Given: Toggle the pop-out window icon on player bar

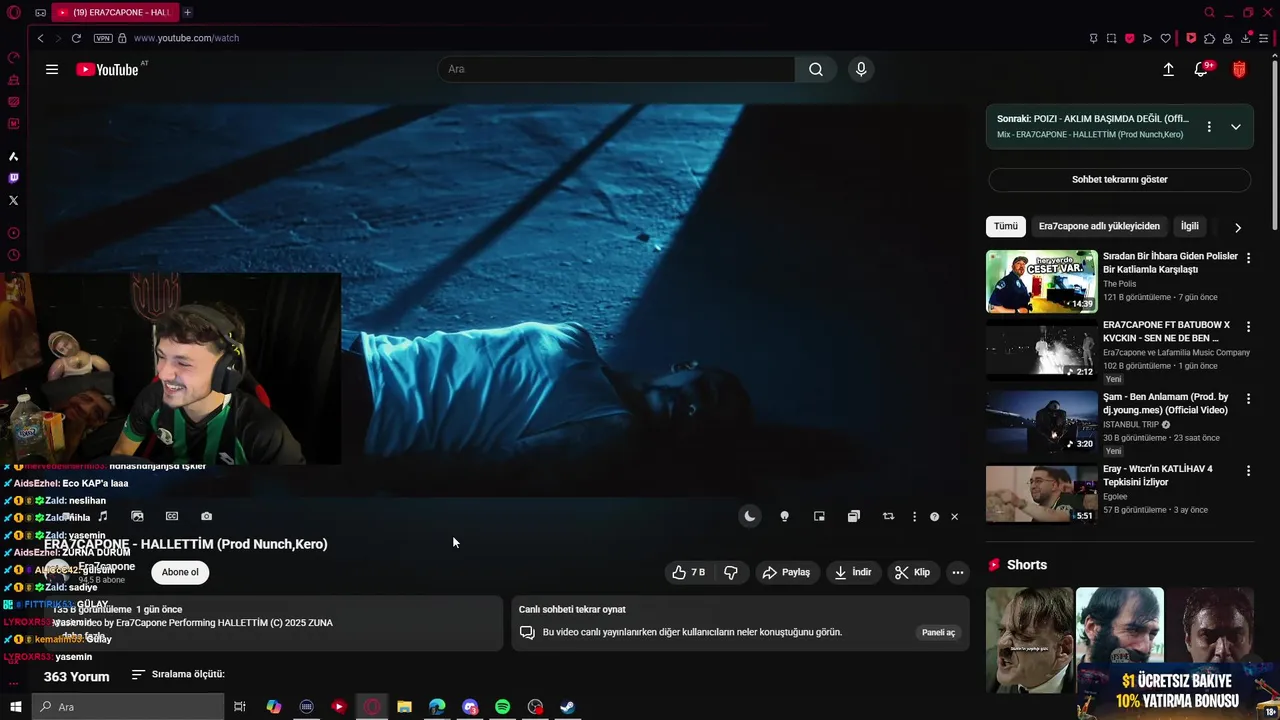Looking at the screenshot, I should pyautogui.click(x=853, y=516).
